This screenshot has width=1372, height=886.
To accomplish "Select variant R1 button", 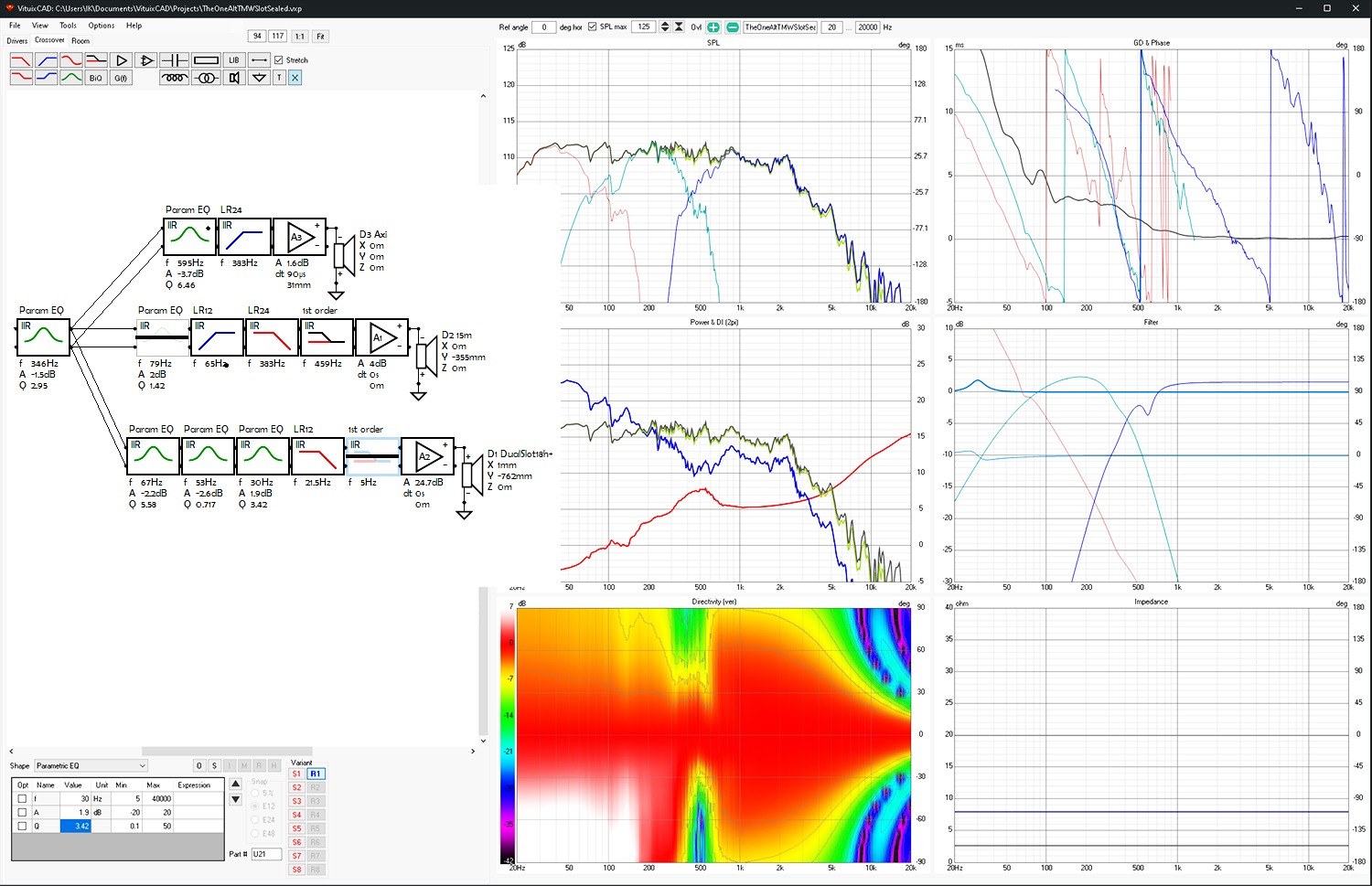I will [316, 774].
